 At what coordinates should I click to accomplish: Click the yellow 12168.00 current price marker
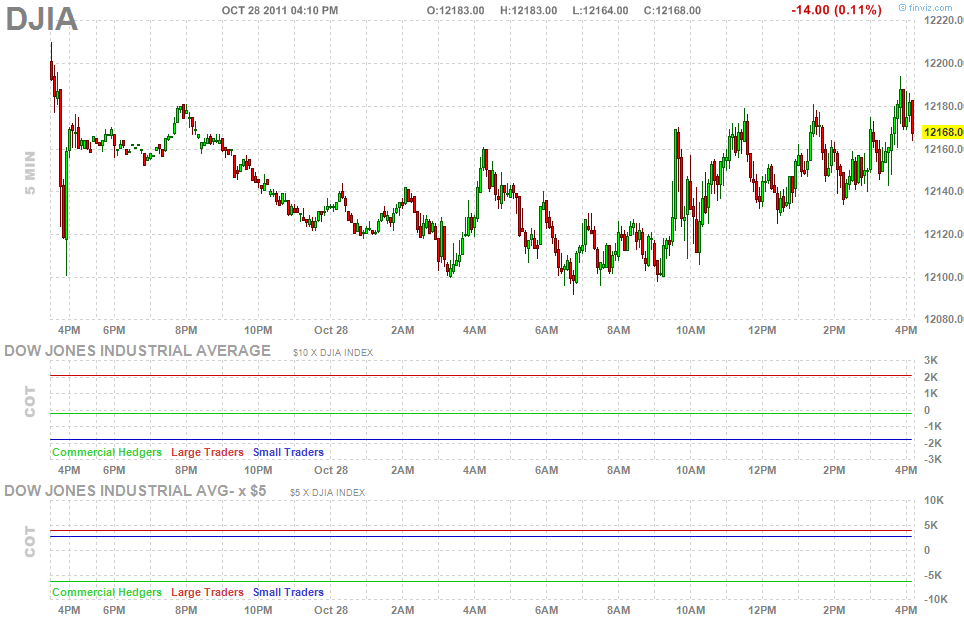coord(943,132)
